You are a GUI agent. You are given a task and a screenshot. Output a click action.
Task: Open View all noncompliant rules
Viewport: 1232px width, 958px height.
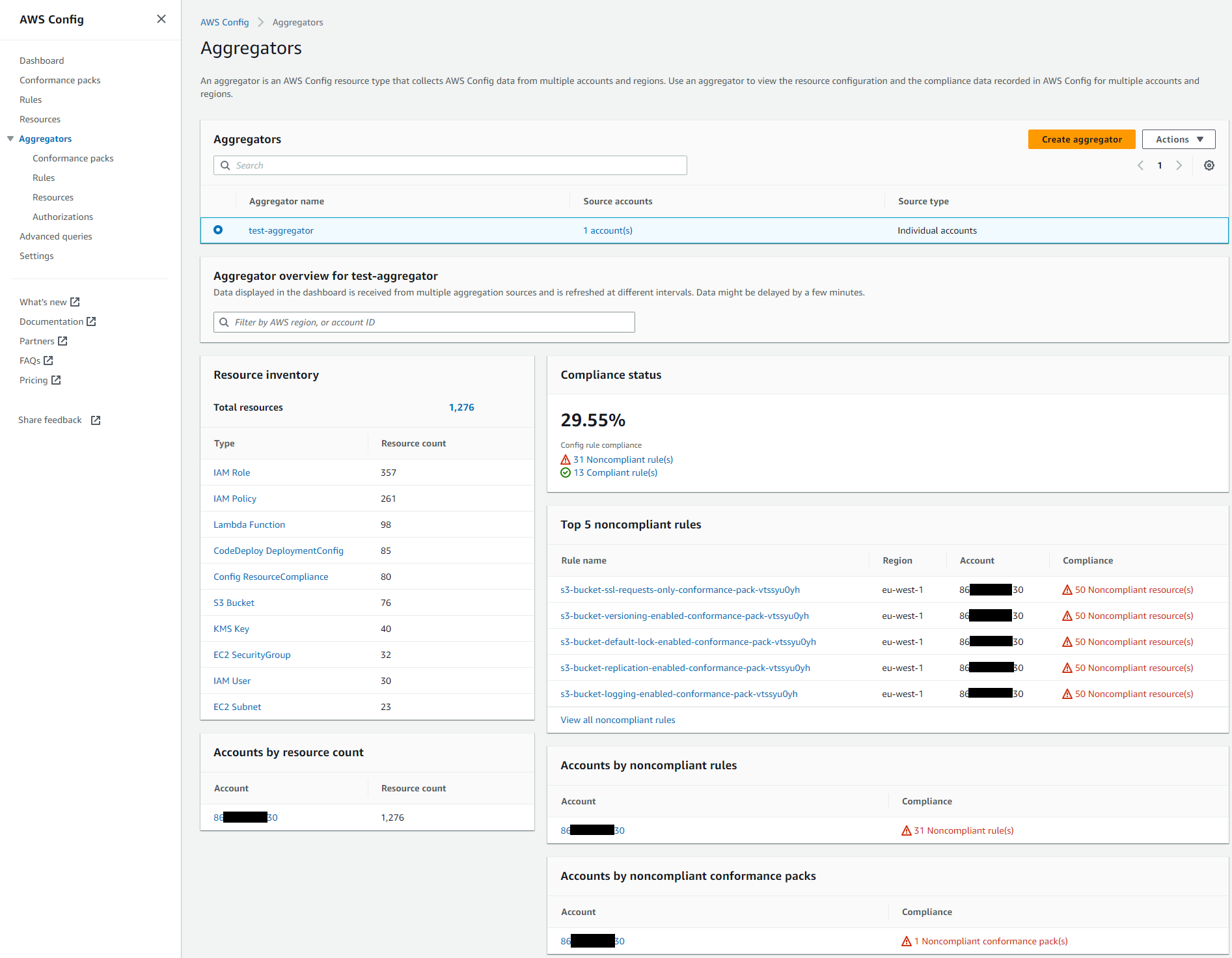617,720
